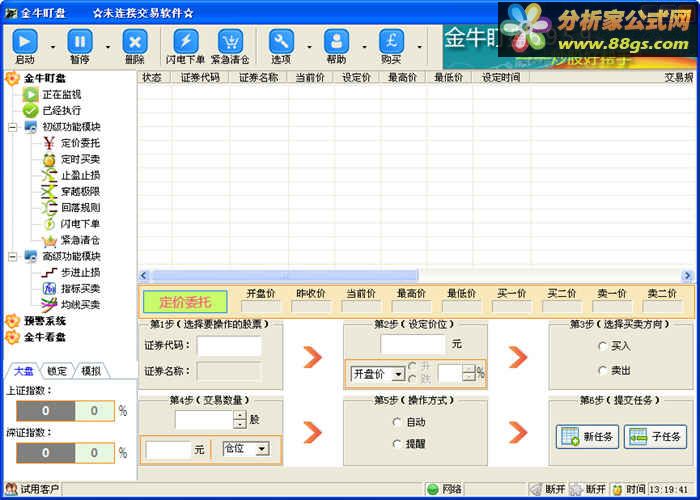The image size is (700, 500).
Task: Open 穿越极限 in the tree
Action: point(80,192)
